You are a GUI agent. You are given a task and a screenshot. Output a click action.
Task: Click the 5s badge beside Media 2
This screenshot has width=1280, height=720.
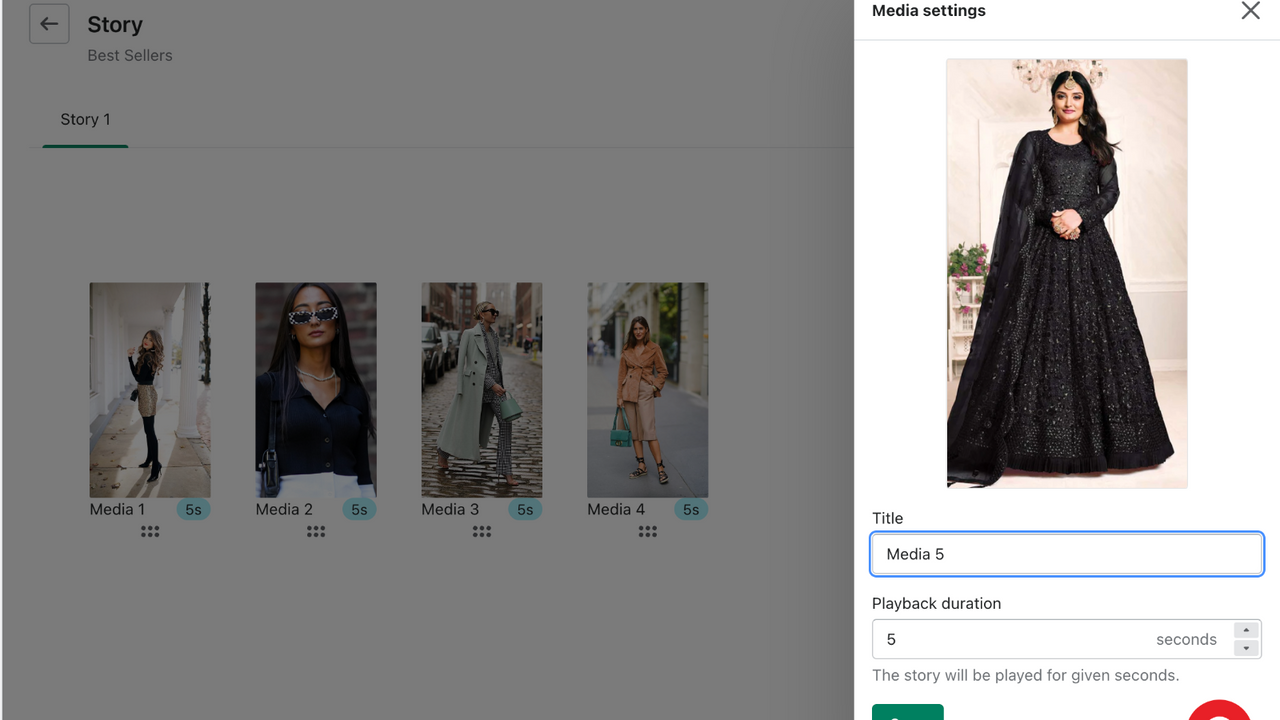pyautogui.click(x=359, y=509)
